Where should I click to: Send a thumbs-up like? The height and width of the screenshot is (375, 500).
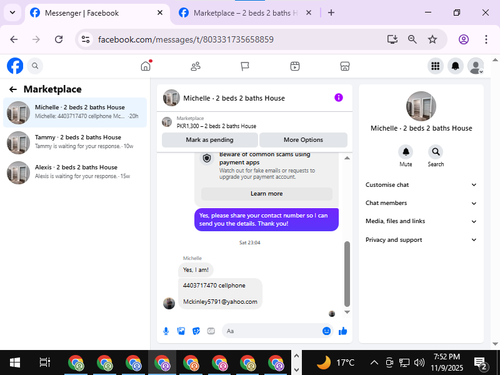point(343,331)
